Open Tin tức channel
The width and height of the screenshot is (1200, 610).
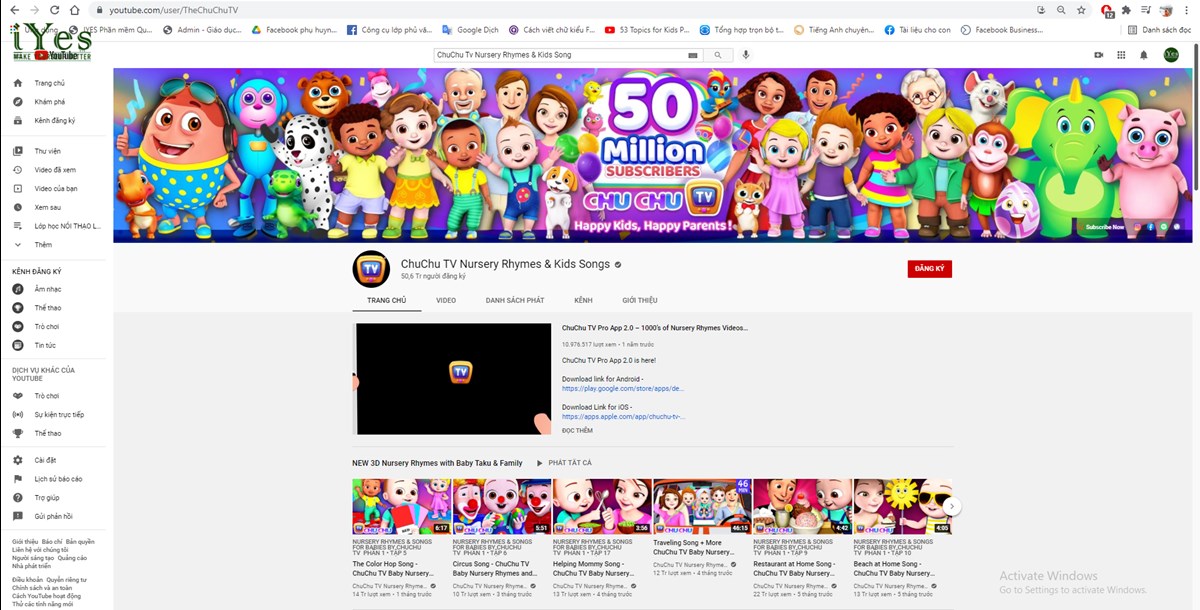point(45,345)
